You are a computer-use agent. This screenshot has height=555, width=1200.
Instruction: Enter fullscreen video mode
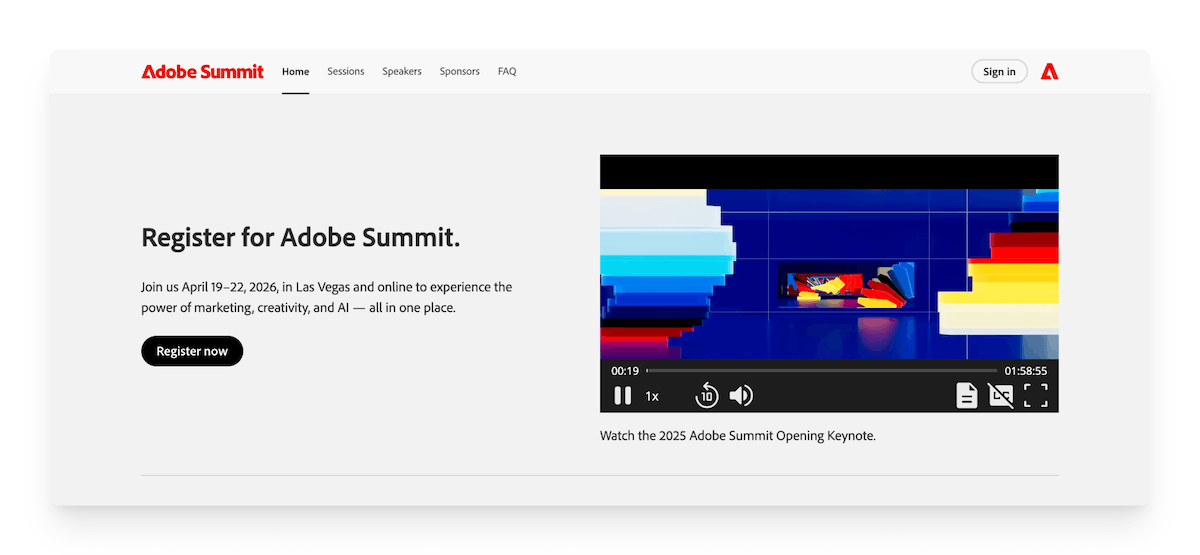coord(1036,396)
